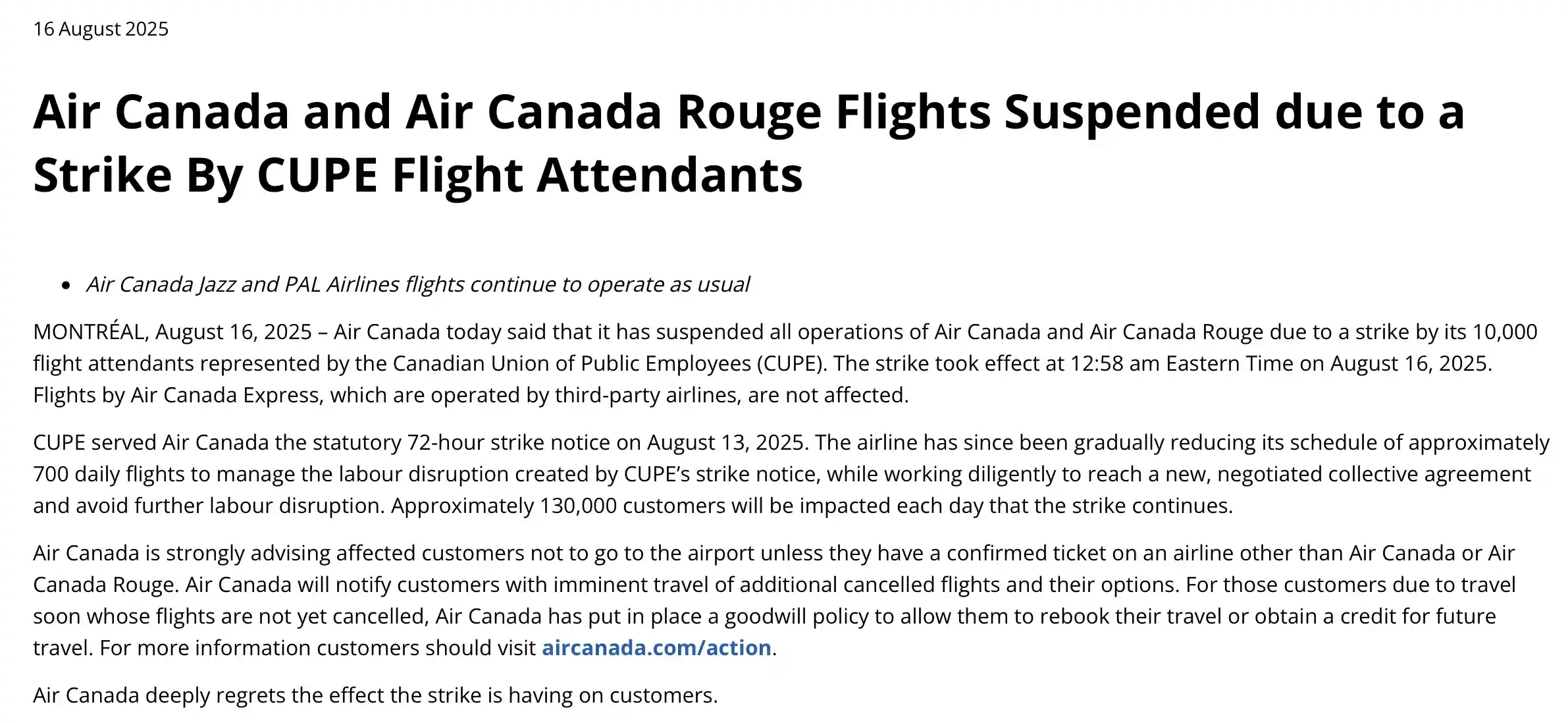Click the 16 August 2025 date line
Viewport: 1568px width, 723px height.
[101, 29]
